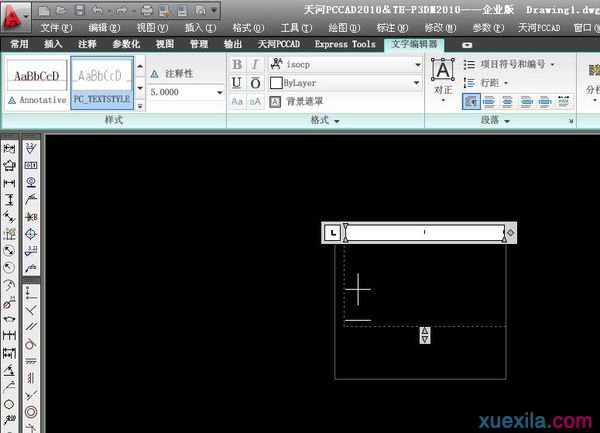
Task: Open the 对正 justification button
Action: coord(442,77)
